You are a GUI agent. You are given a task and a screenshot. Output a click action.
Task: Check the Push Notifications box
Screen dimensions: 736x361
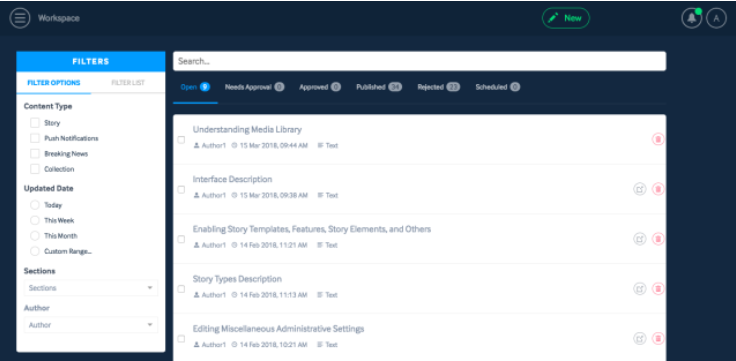pos(35,138)
